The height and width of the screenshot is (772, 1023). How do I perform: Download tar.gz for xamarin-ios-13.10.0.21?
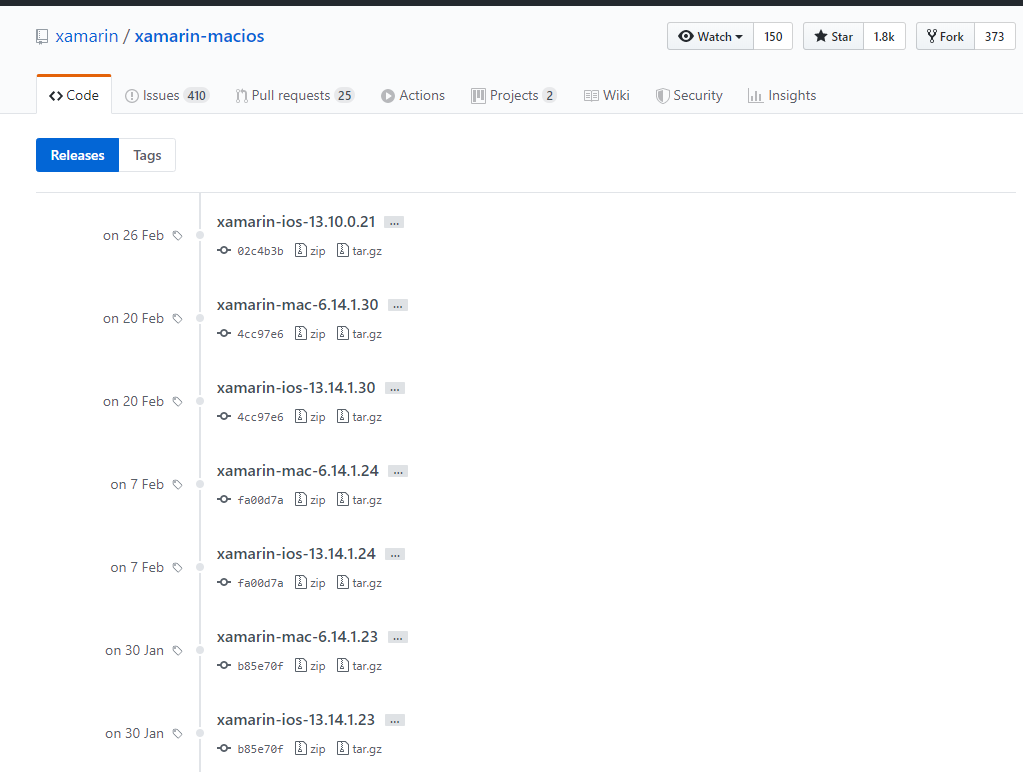tap(359, 251)
